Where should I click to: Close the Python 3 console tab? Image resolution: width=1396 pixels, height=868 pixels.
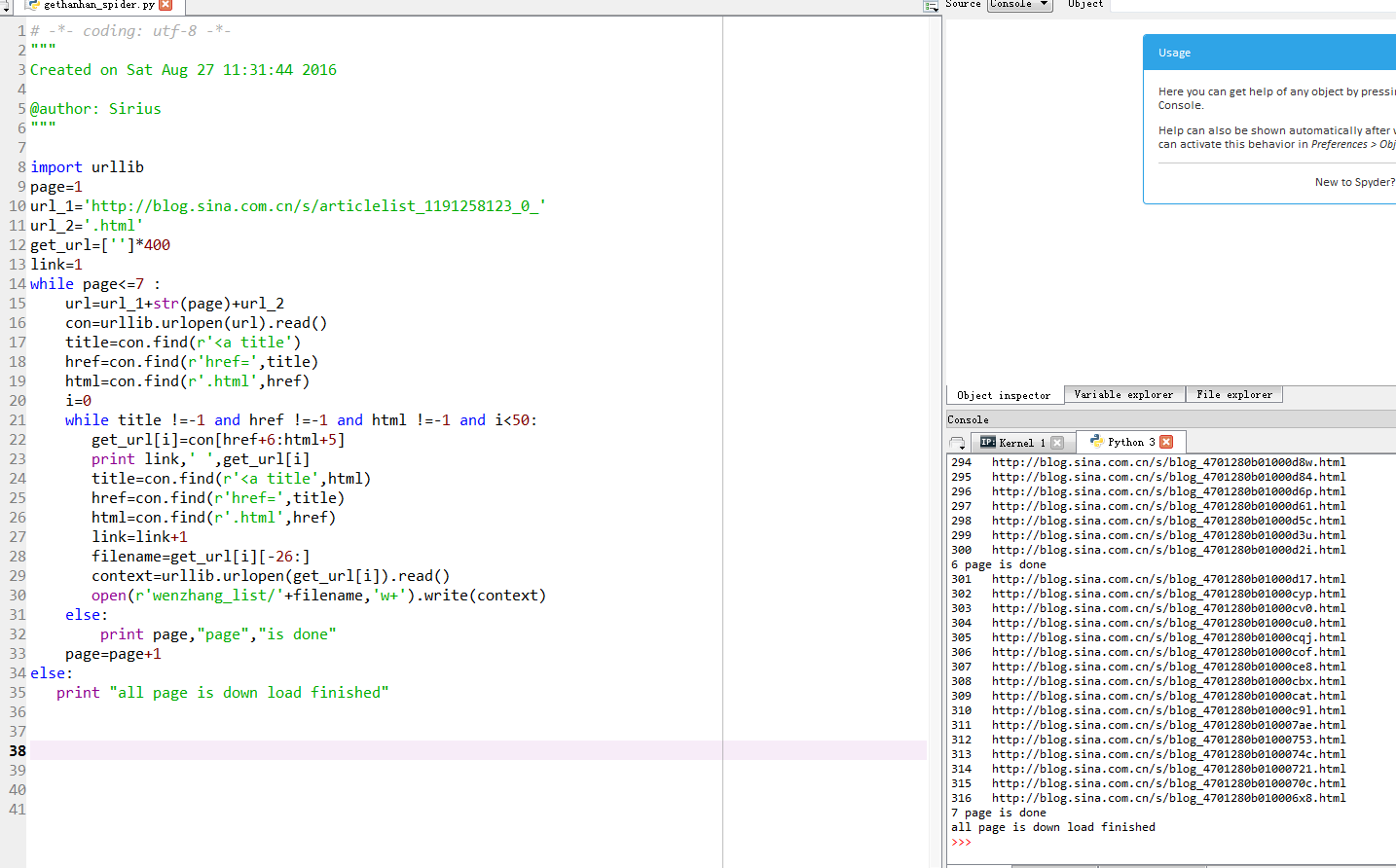1166,442
